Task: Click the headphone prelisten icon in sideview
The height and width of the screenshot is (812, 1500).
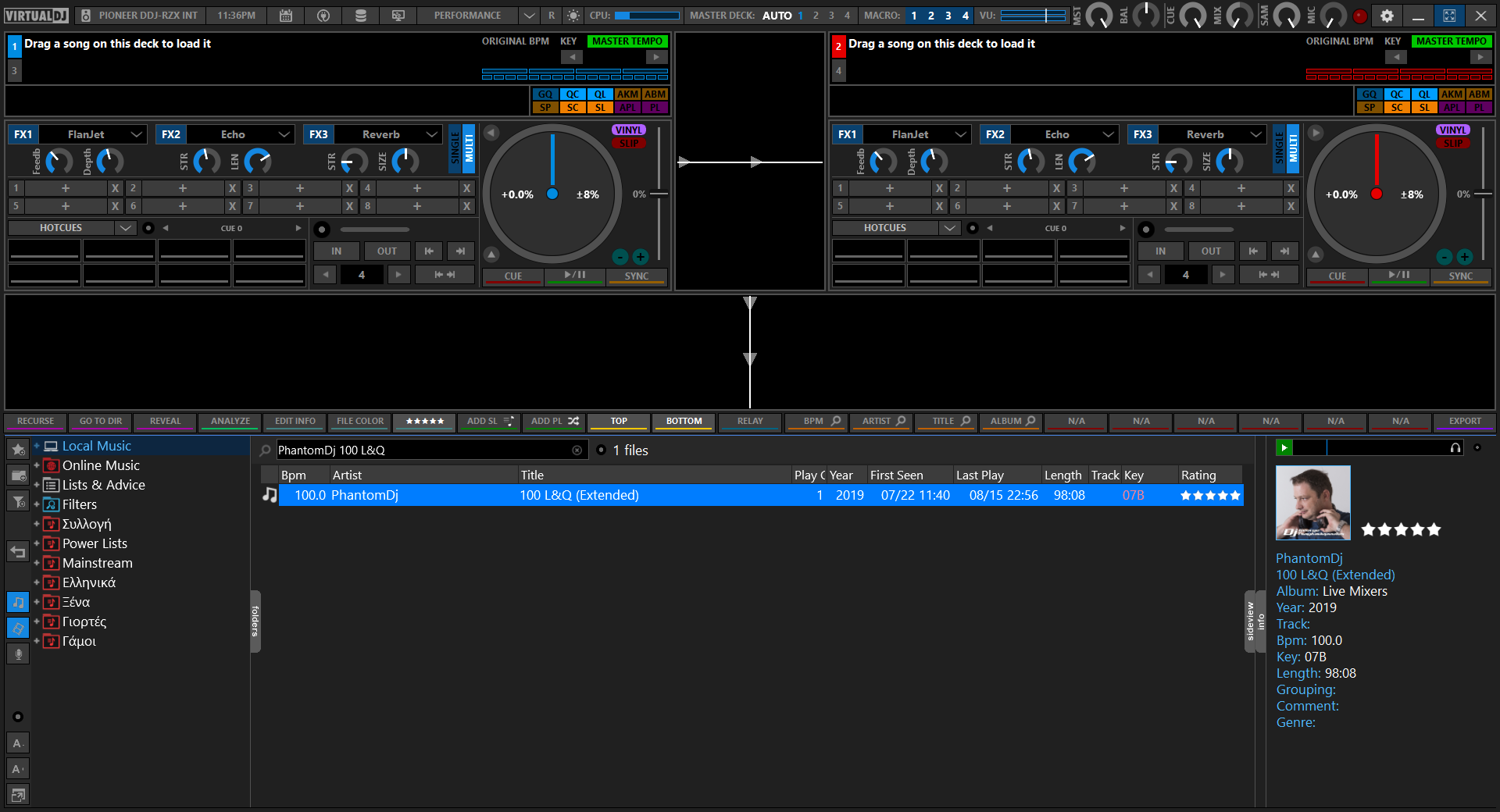Action: pyautogui.click(x=1455, y=447)
